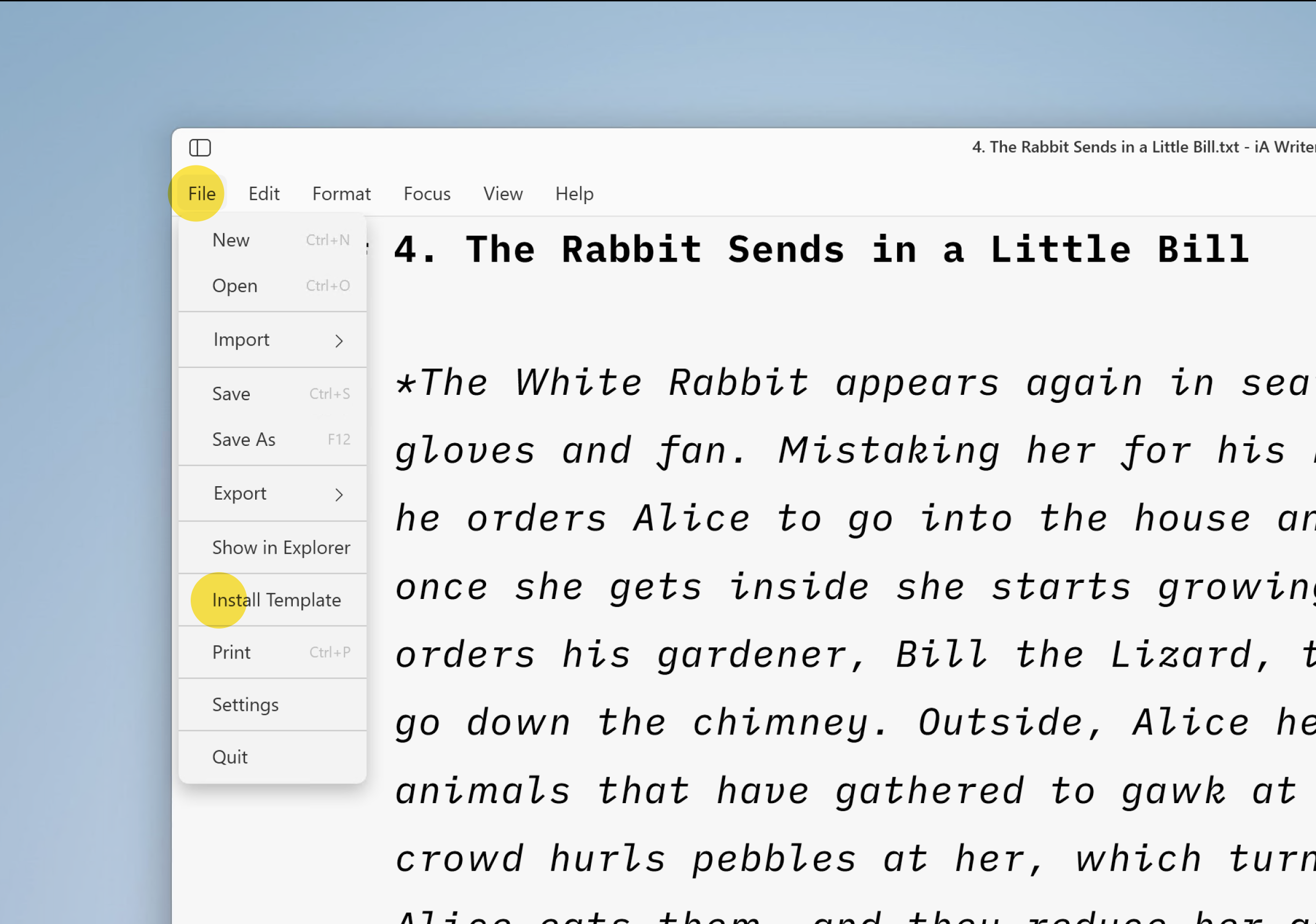
Task: Expand the Import submenu
Action: point(241,340)
